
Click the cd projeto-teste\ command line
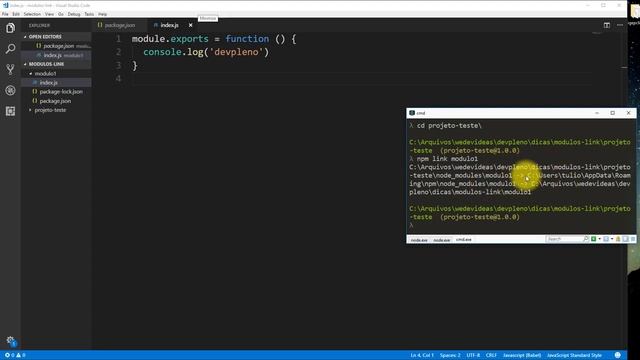[x=449, y=126]
